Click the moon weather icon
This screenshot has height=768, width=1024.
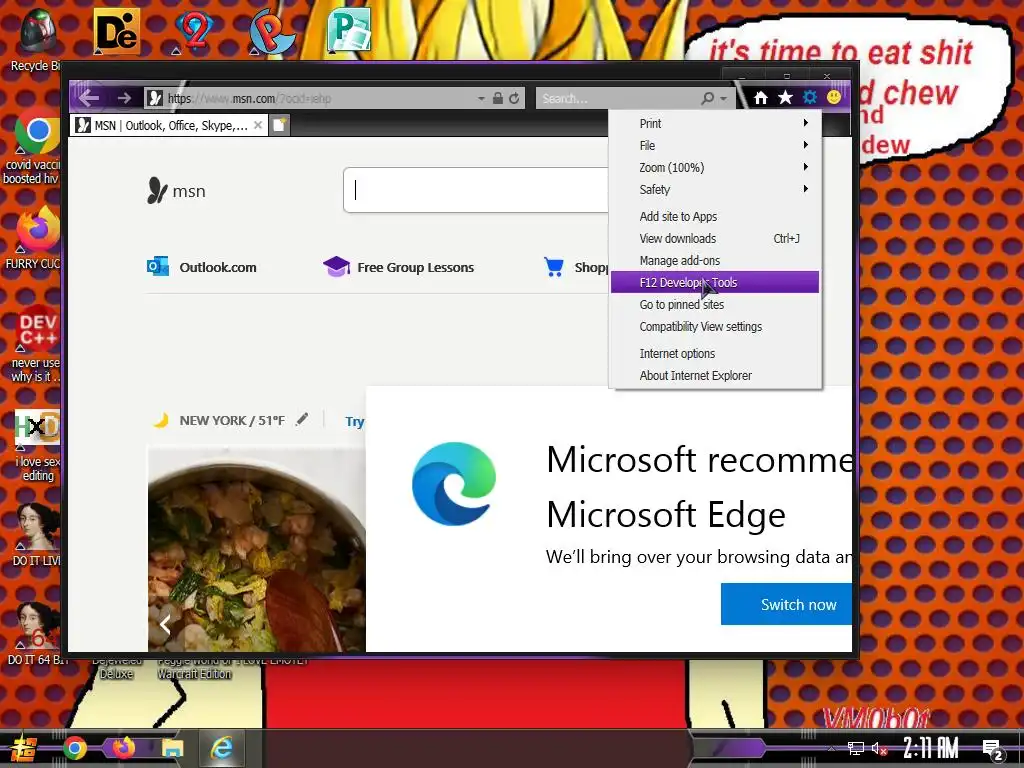coord(161,420)
